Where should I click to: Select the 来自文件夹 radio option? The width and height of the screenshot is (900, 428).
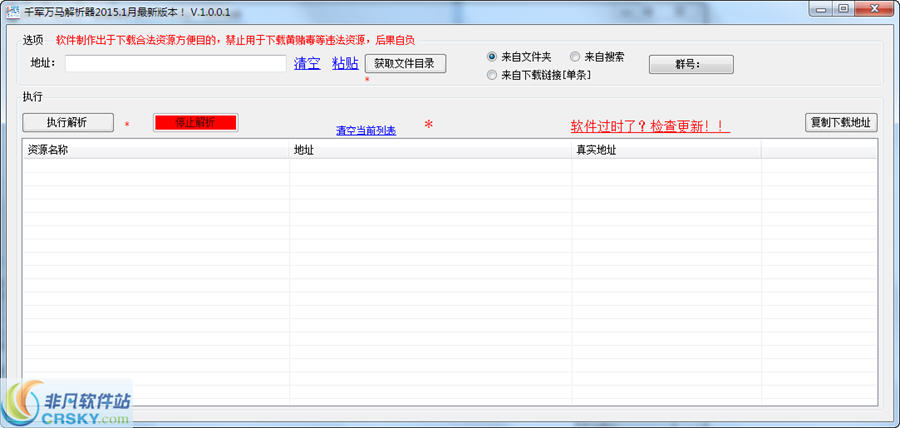519,57
